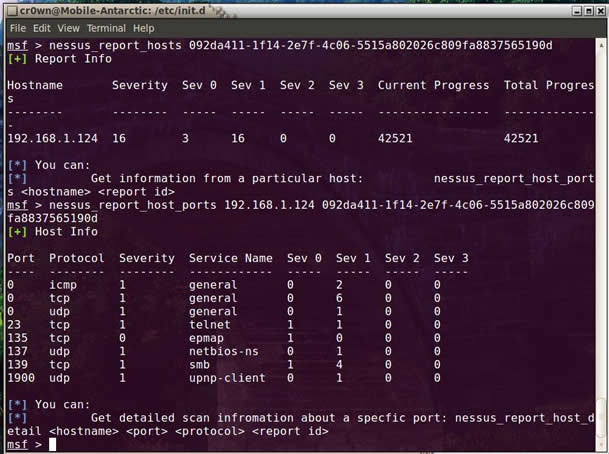Click the cursor at the msf prompt
Image resolution: width=609 pixels, height=454 pixels.
pyautogui.click(x=52, y=444)
